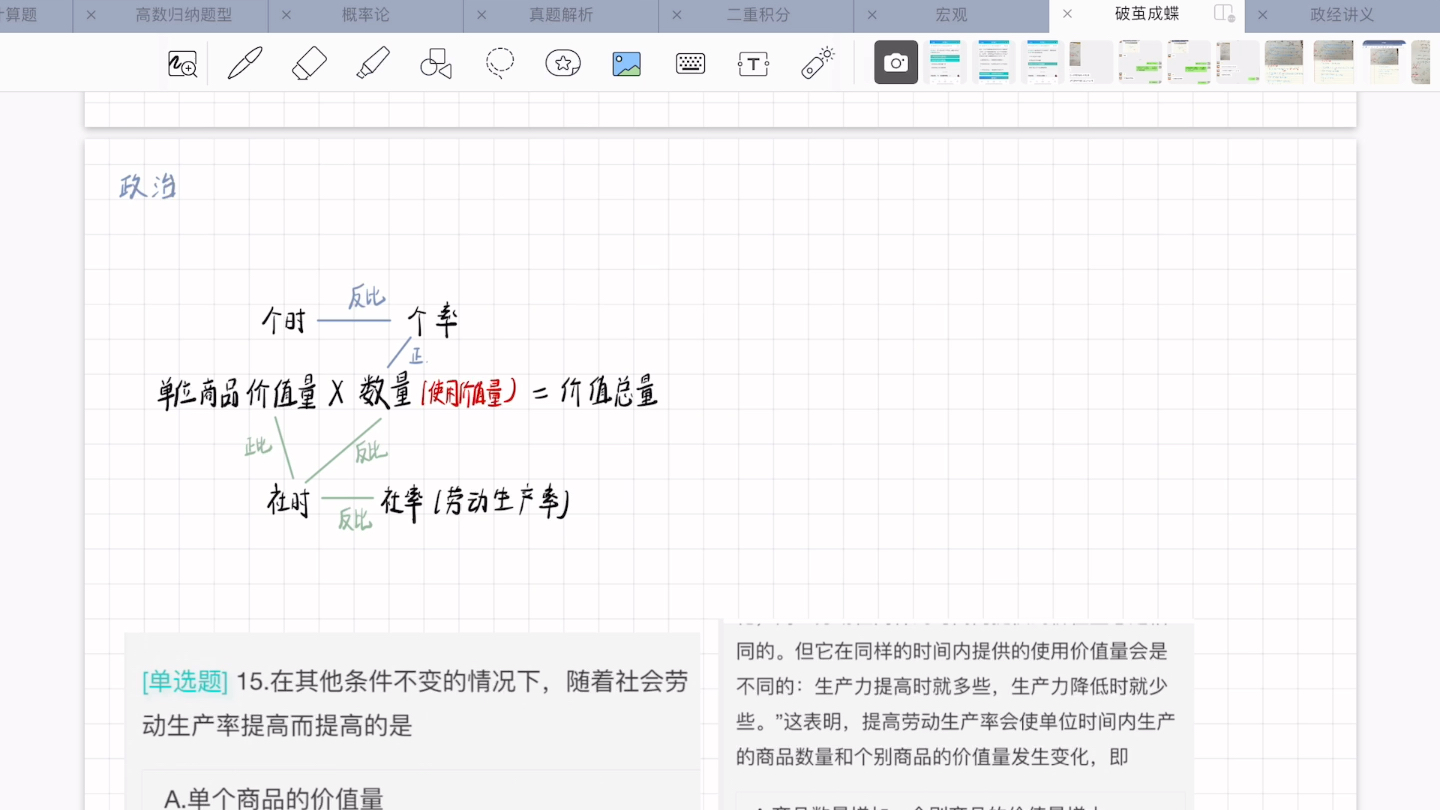Switch to the 二重积分 tab
1440x810 pixels.
(761, 15)
